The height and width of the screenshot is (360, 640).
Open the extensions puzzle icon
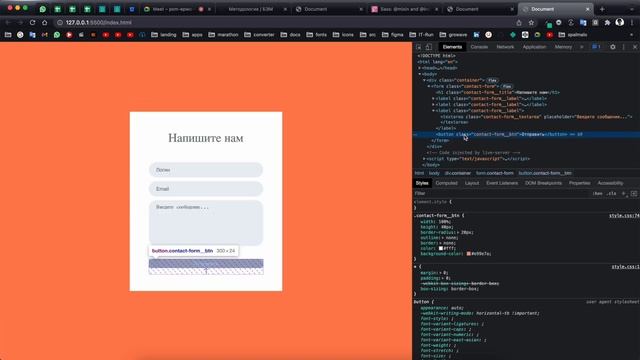point(607,23)
